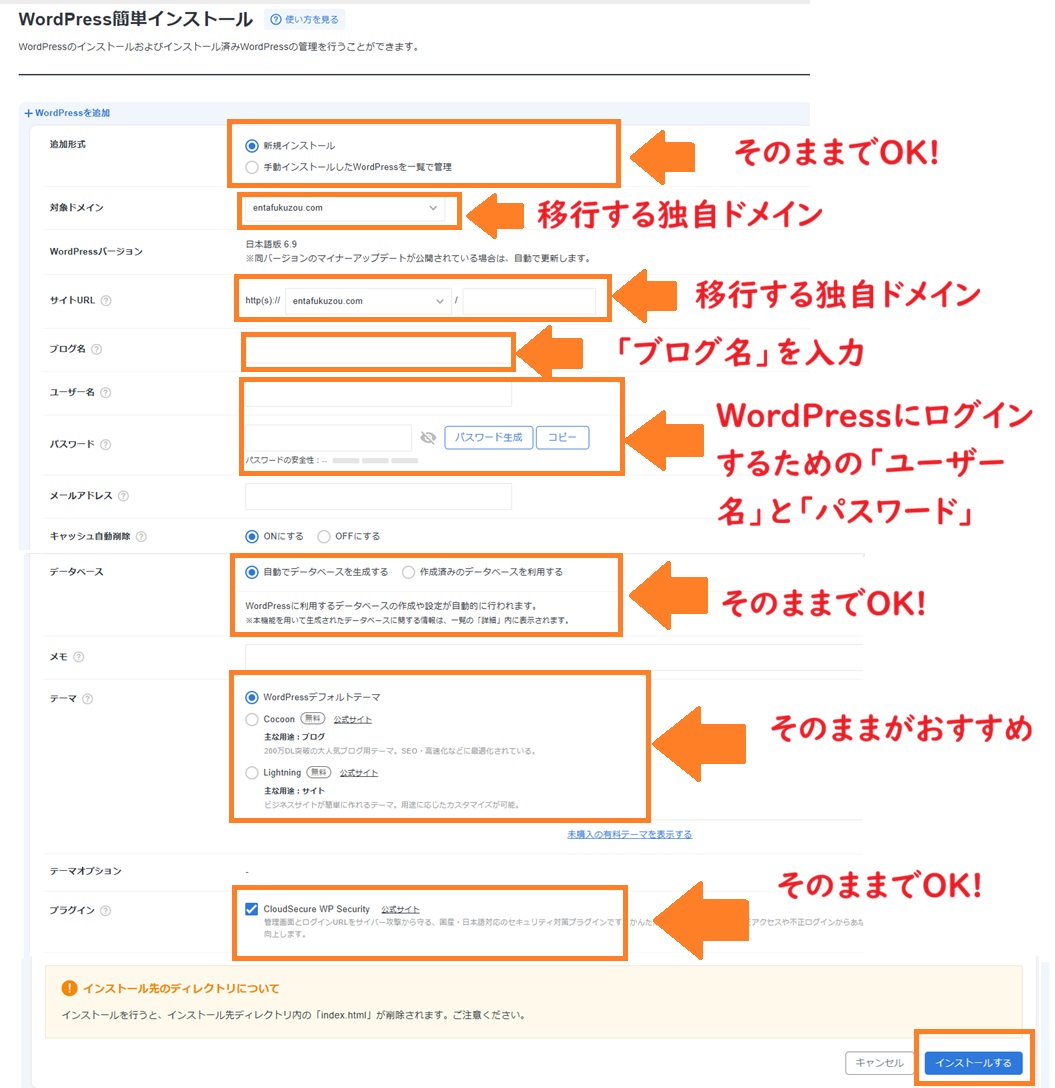Open the Cocoon 公式サイト link
1055x1088 pixels.
click(352, 718)
